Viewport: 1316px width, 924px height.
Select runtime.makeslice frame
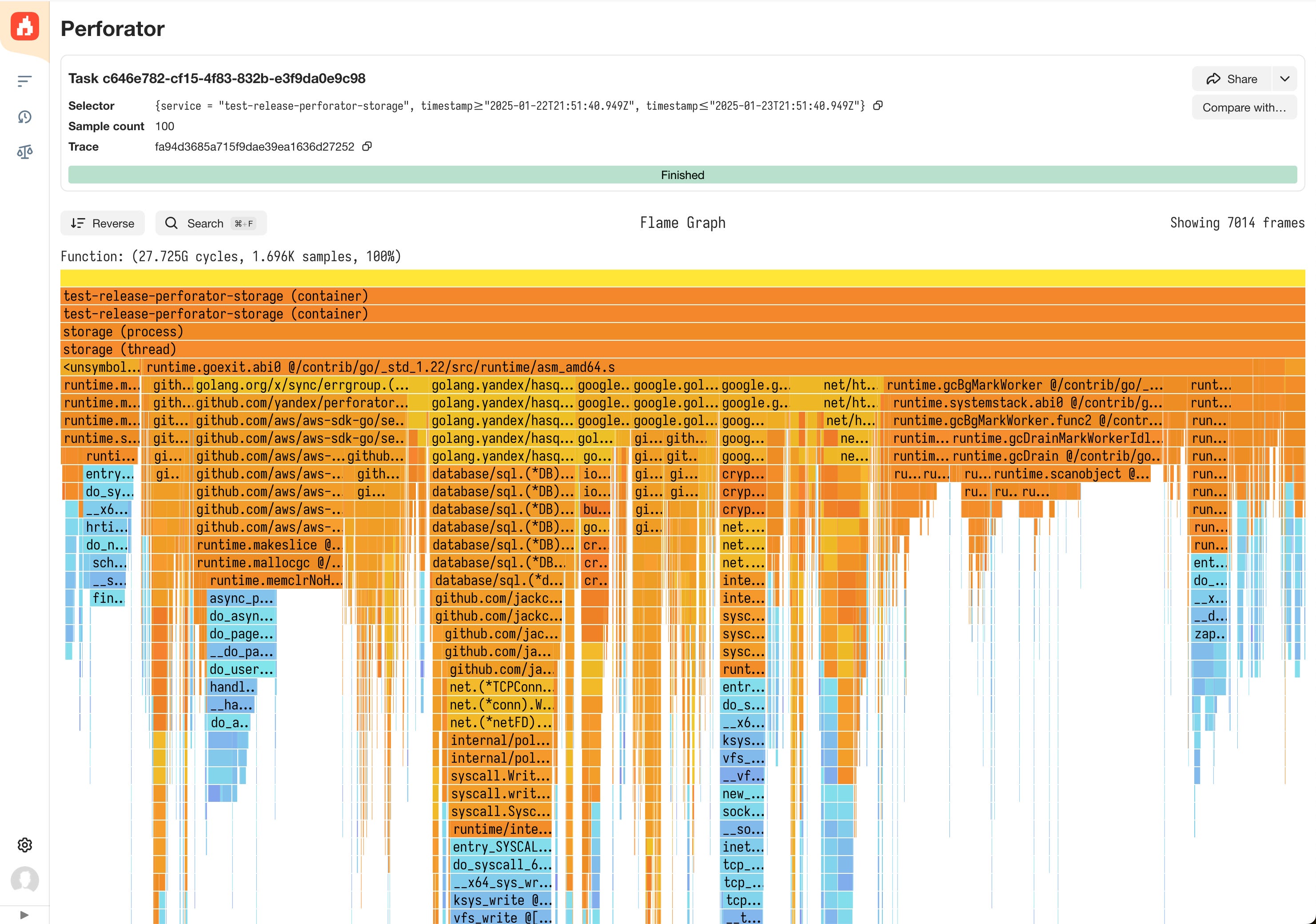pos(268,545)
